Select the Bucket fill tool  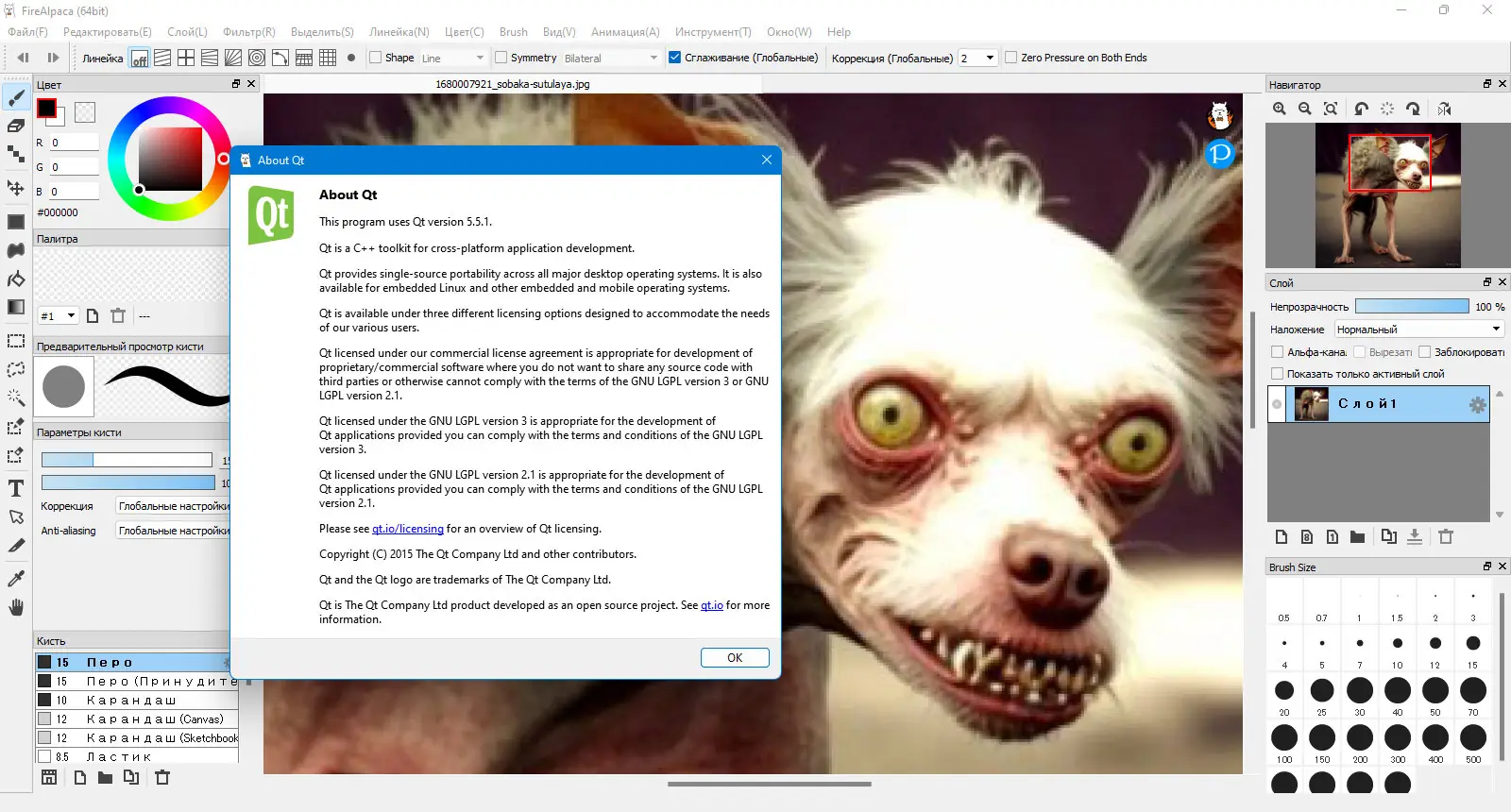16,279
